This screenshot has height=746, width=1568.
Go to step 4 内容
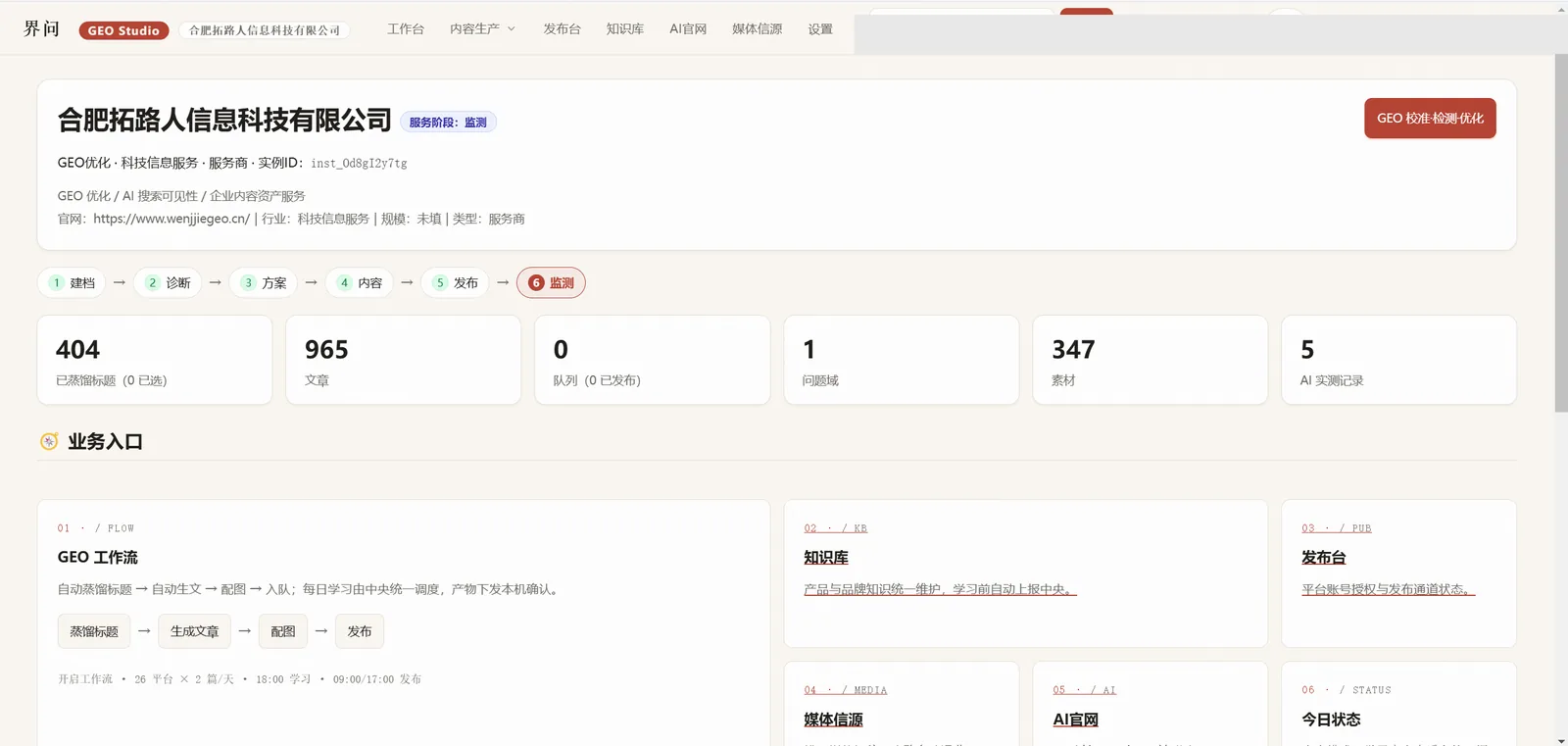360,282
